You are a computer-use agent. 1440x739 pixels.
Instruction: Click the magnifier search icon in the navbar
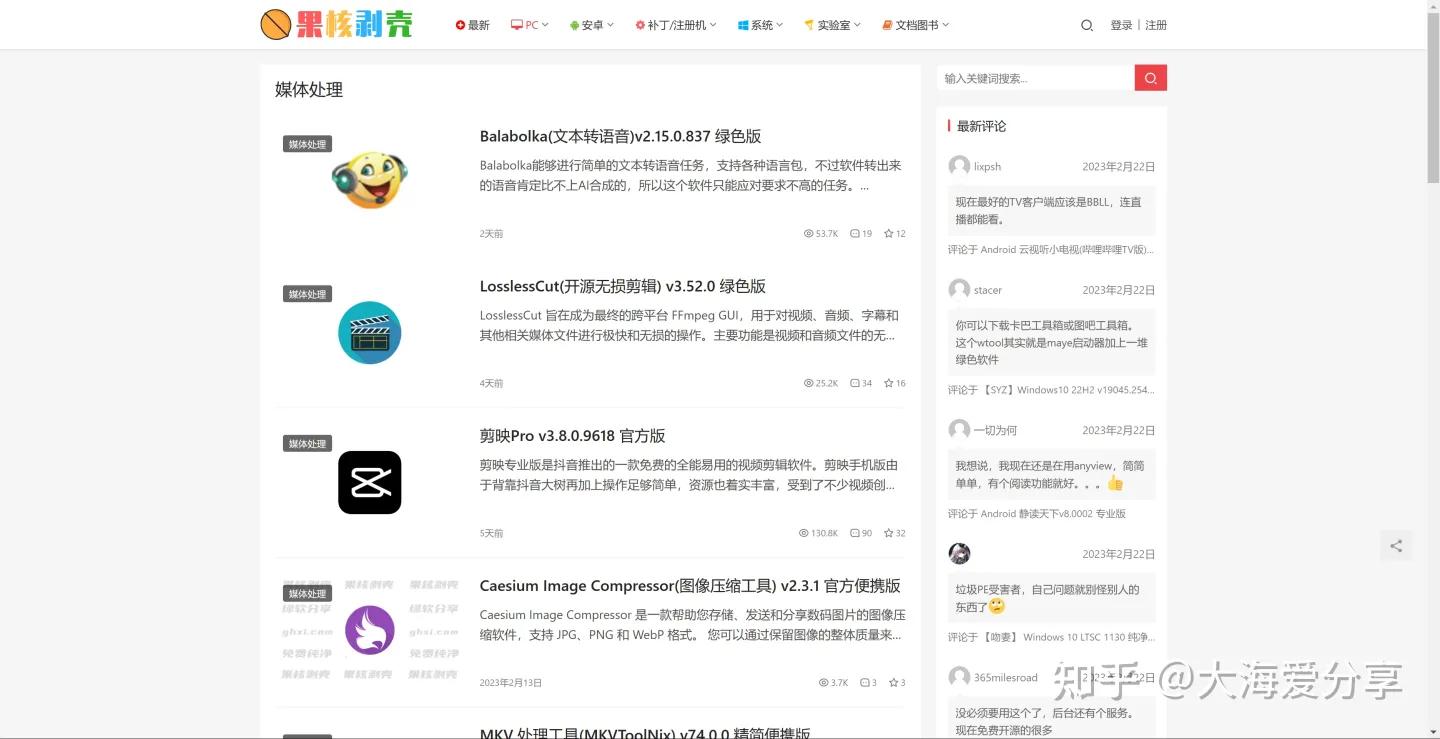coord(1087,25)
